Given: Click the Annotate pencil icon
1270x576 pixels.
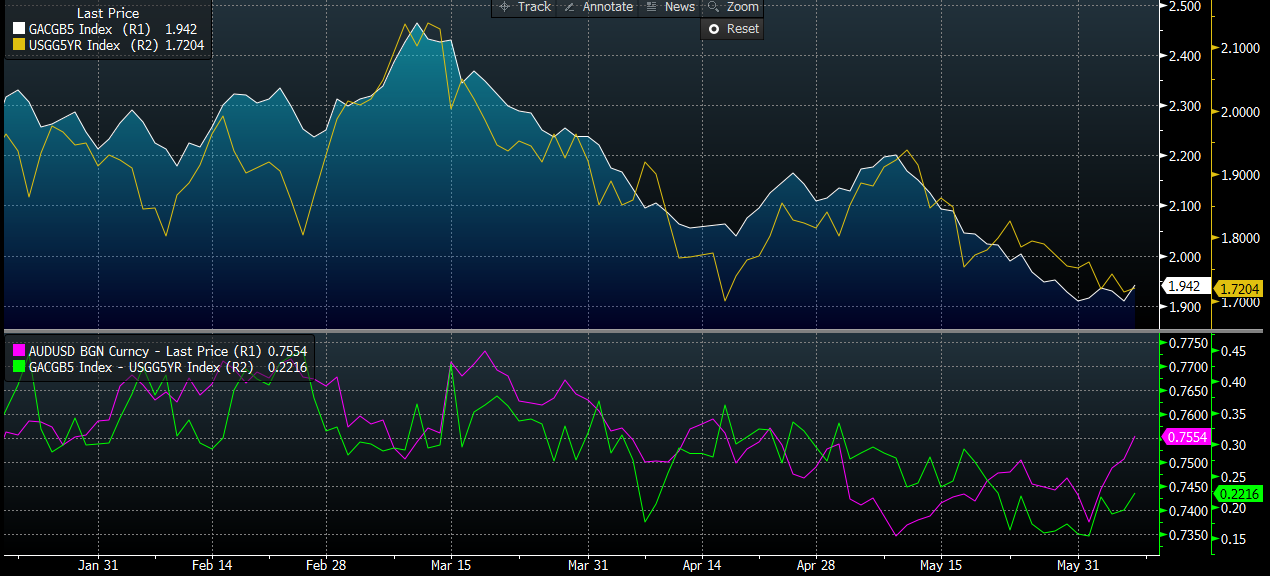Looking at the screenshot, I should pyautogui.click(x=569, y=7).
